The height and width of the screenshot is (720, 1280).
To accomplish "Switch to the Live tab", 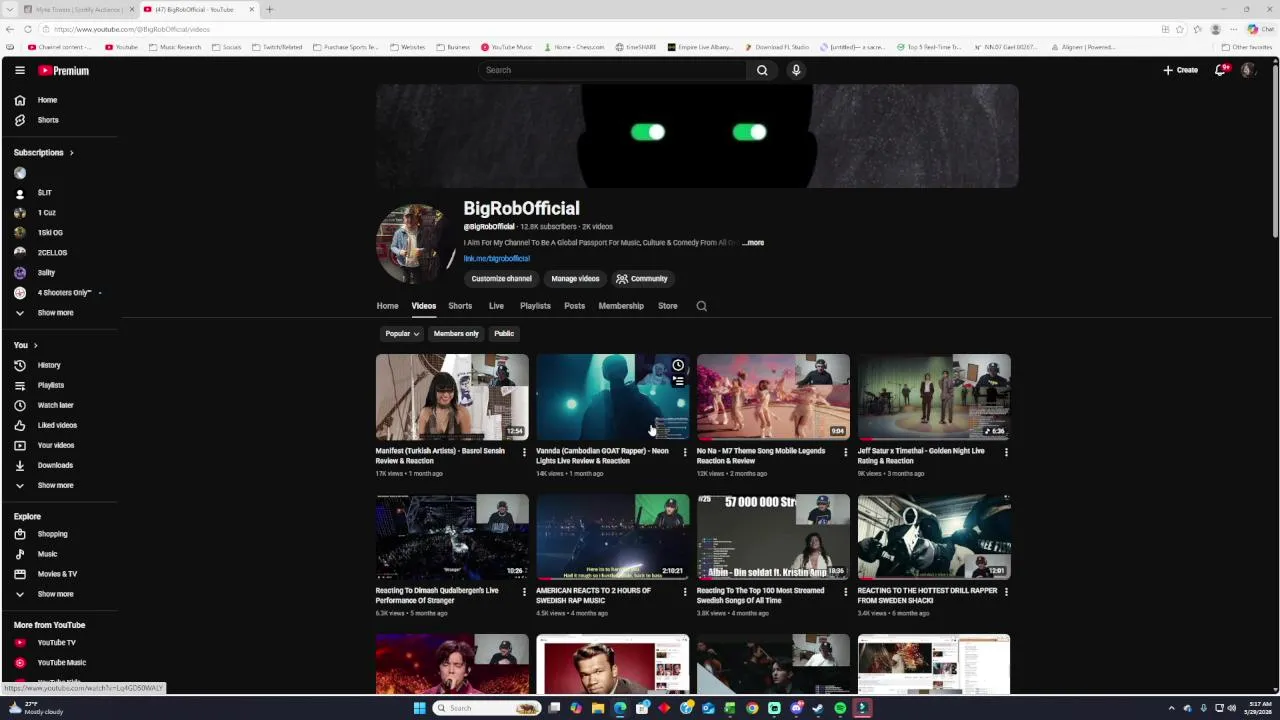I will (496, 306).
